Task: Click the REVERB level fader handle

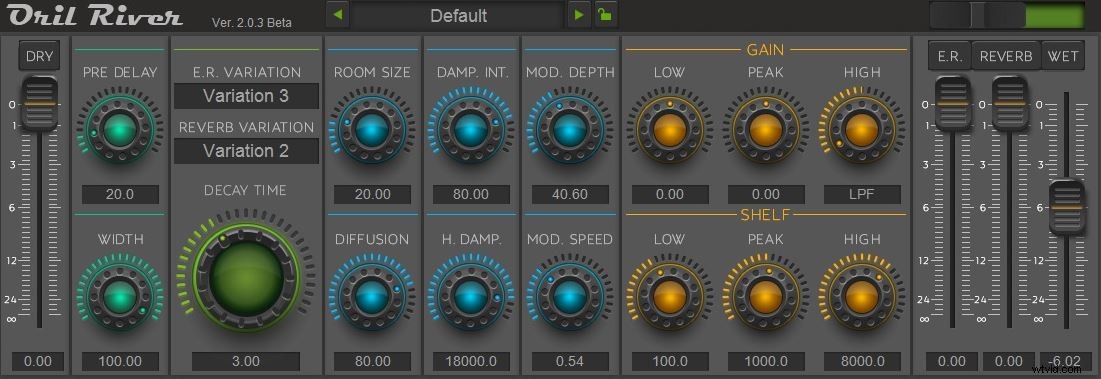Action: pyautogui.click(x=1009, y=103)
